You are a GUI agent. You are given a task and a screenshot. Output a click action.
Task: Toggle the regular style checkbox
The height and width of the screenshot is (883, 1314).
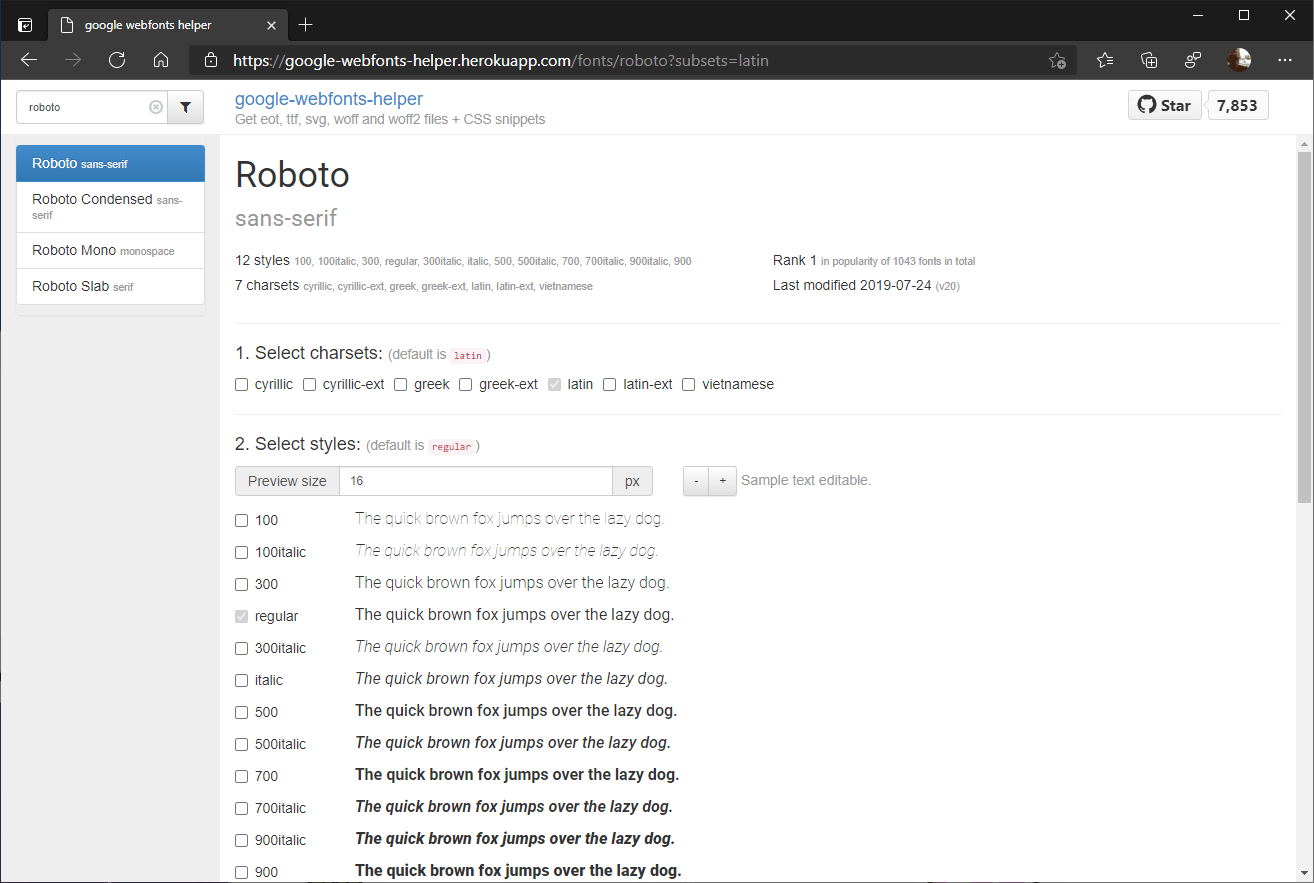[241, 616]
